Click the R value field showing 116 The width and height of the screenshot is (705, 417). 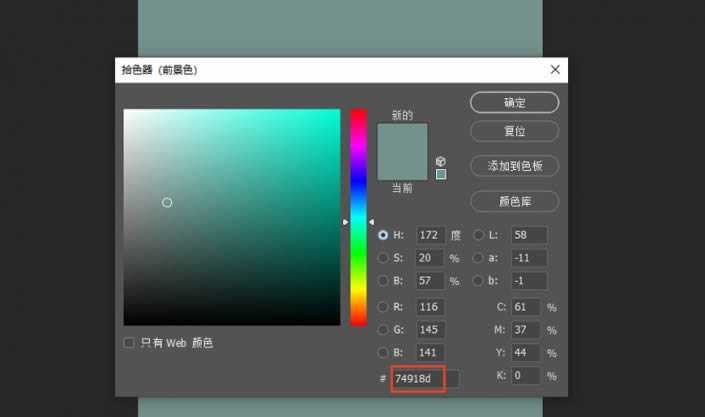coord(430,307)
